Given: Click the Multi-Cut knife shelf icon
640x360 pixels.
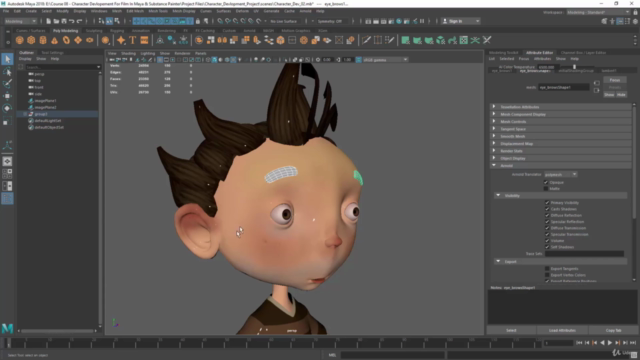Looking at the screenshot, I should tap(366, 40).
